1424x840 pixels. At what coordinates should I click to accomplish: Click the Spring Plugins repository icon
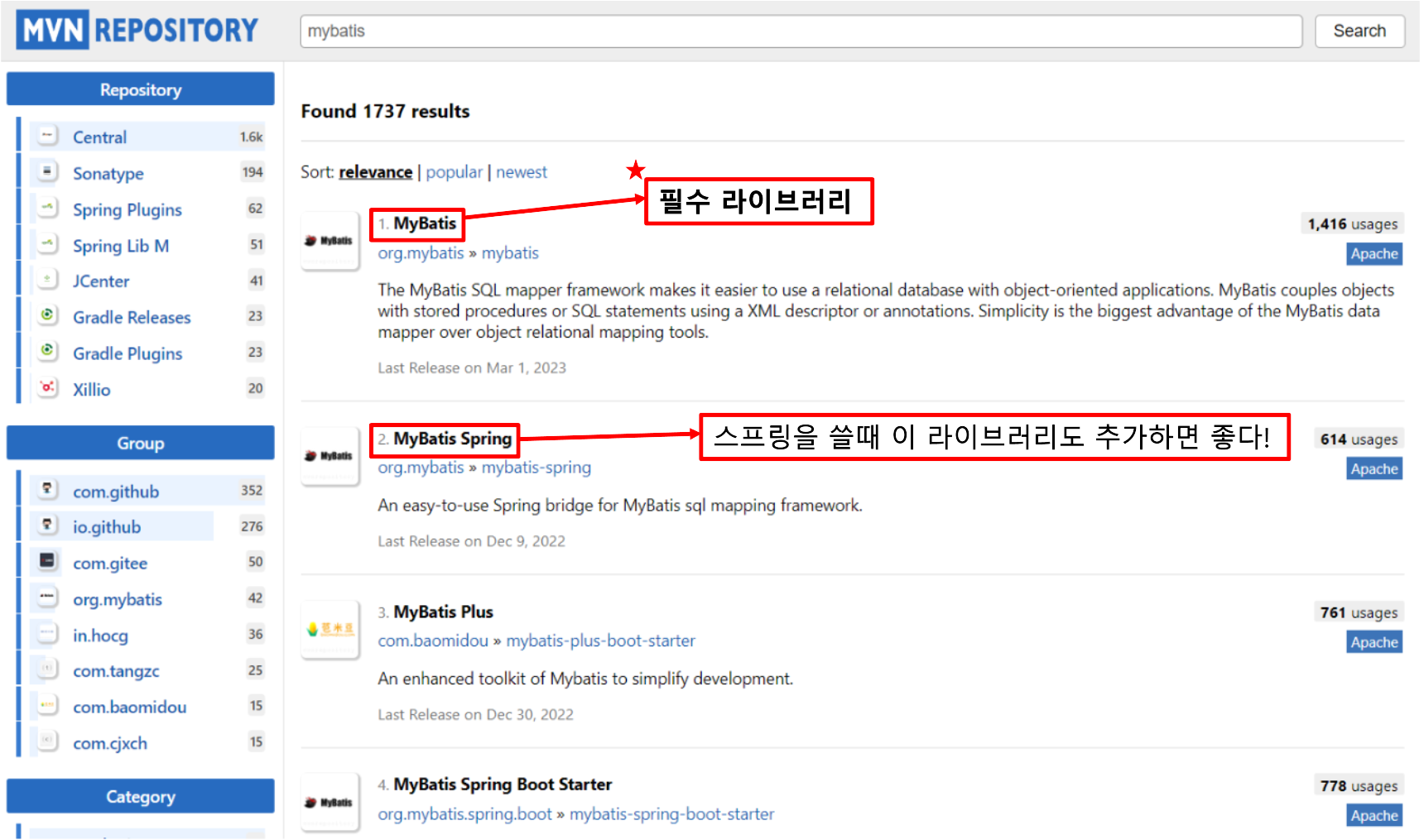48,208
